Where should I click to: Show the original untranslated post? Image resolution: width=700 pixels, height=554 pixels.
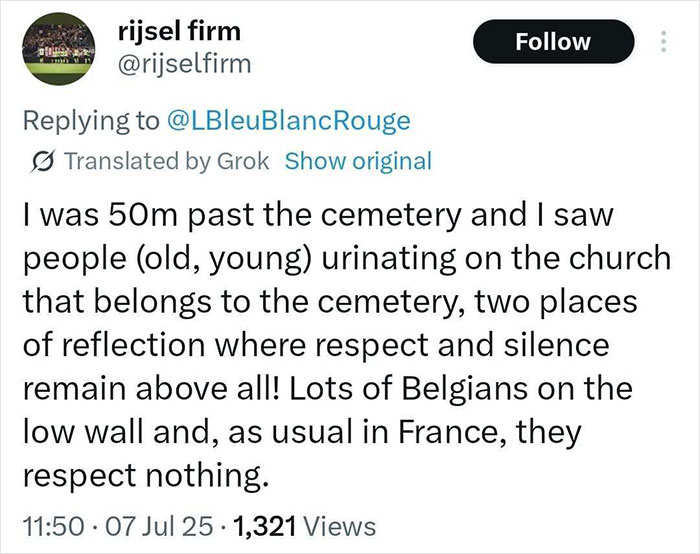(x=358, y=161)
